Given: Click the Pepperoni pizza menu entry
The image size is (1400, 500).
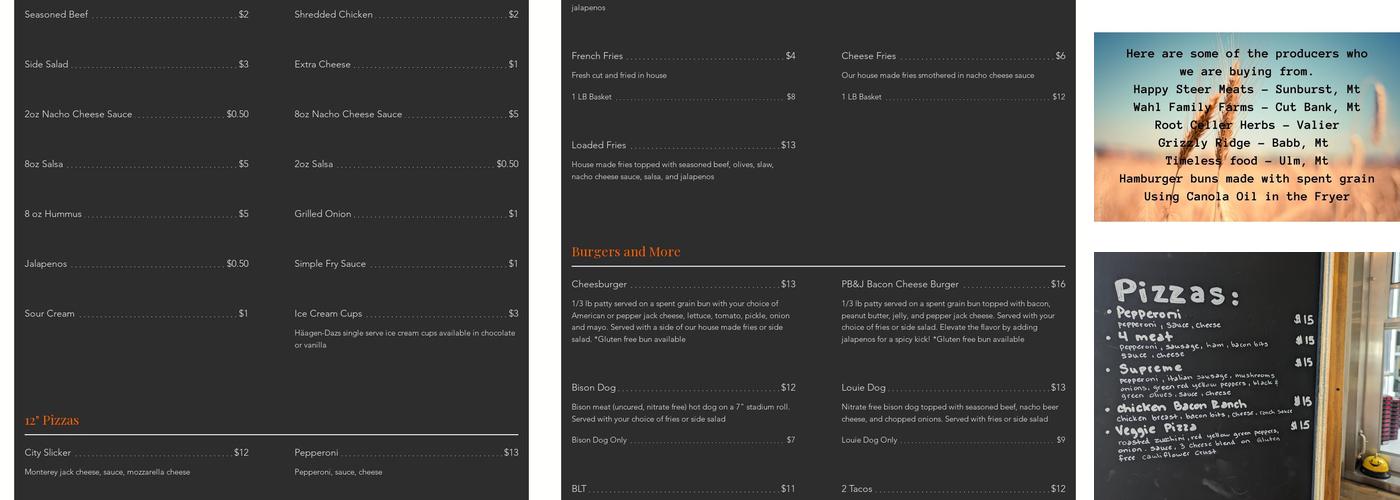Looking at the screenshot, I should point(316,453).
